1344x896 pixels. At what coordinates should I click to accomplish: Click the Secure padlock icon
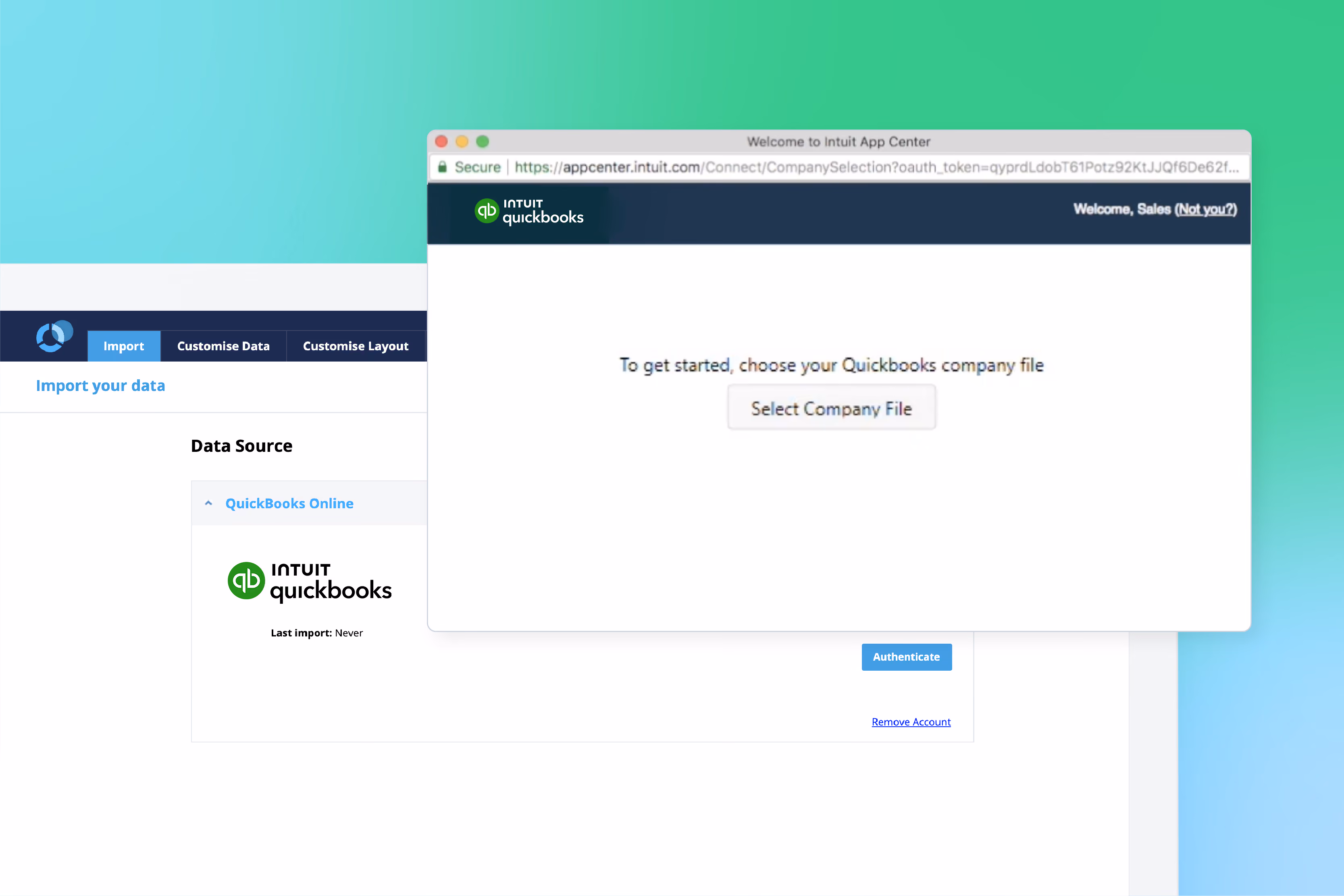click(442, 167)
